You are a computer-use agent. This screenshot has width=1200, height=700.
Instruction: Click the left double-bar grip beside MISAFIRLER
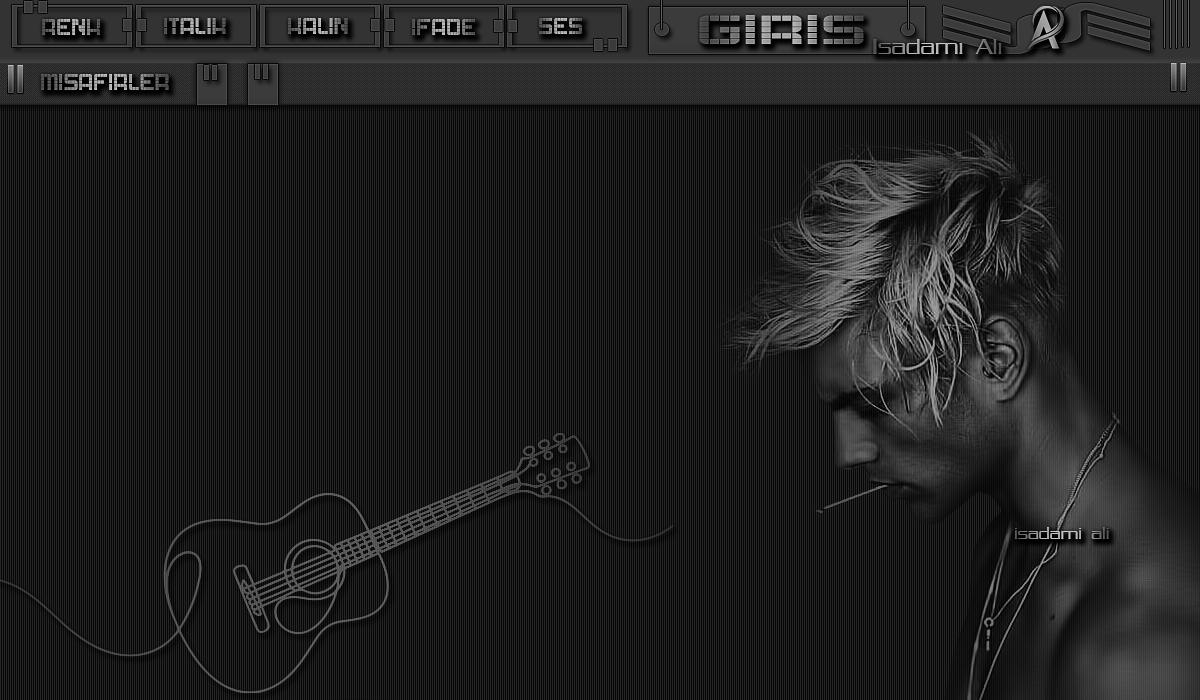15,79
